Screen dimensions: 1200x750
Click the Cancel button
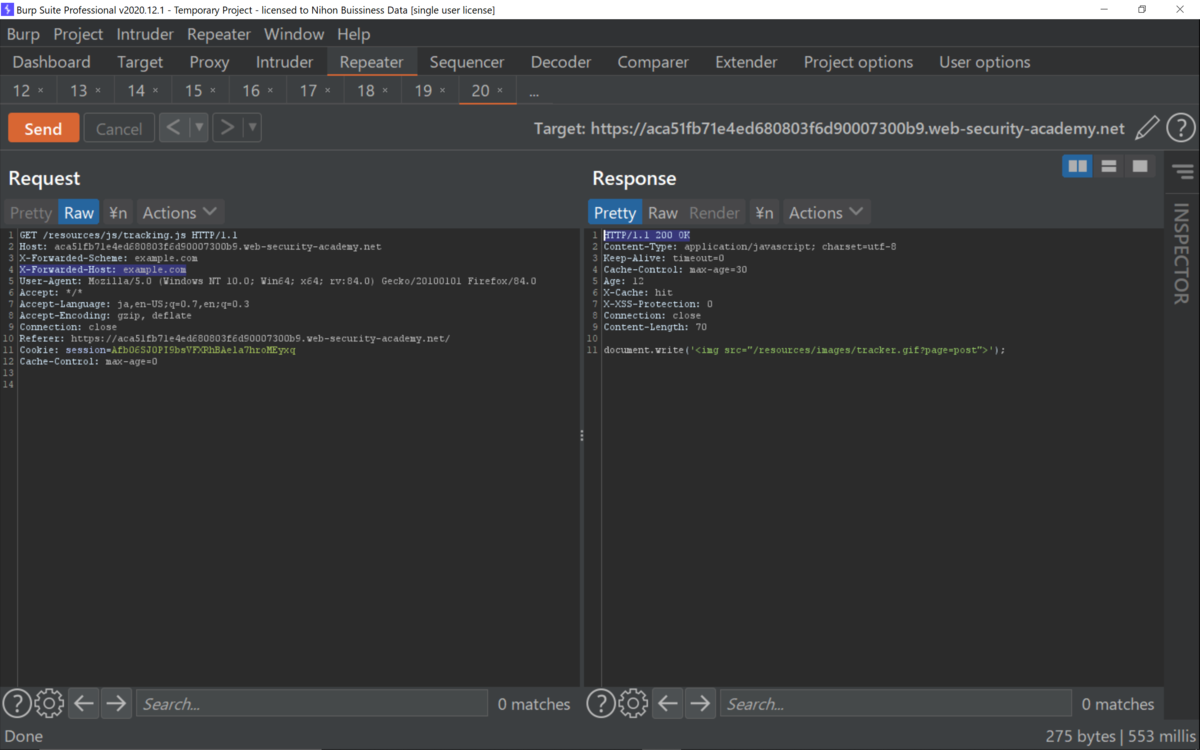[119, 128]
